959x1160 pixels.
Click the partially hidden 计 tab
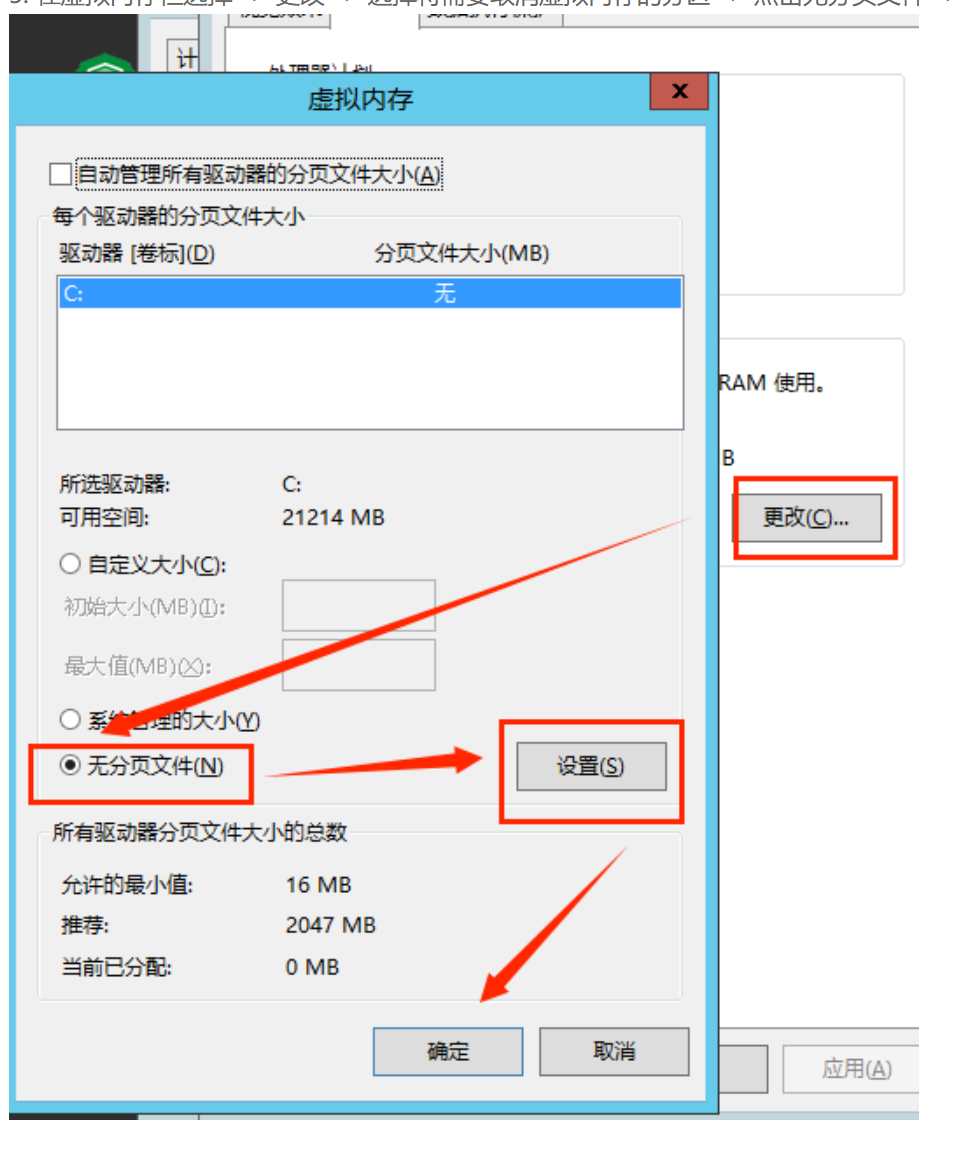point(185,57)
